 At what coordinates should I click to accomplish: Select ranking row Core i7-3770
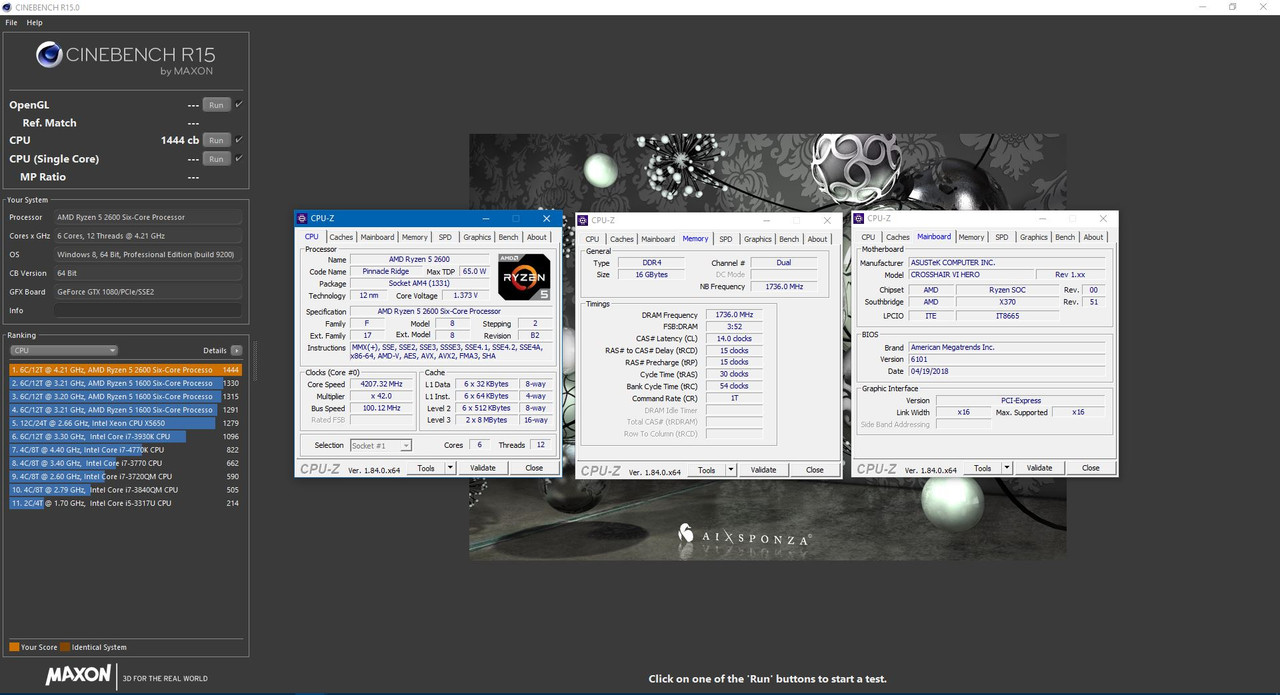(x=126, y=464)
